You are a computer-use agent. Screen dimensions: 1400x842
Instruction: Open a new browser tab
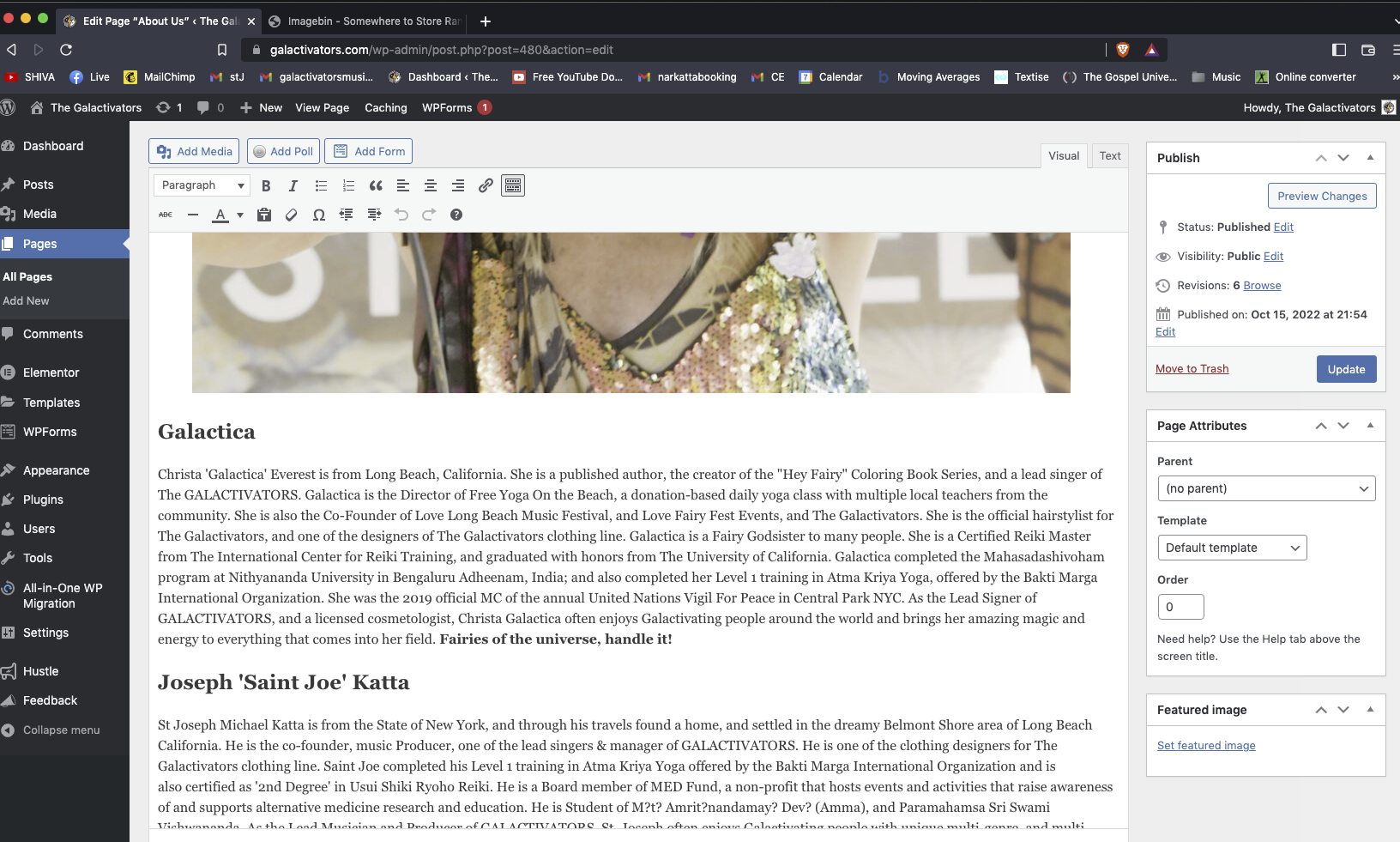pyautogui.click(x=486, y=21)
